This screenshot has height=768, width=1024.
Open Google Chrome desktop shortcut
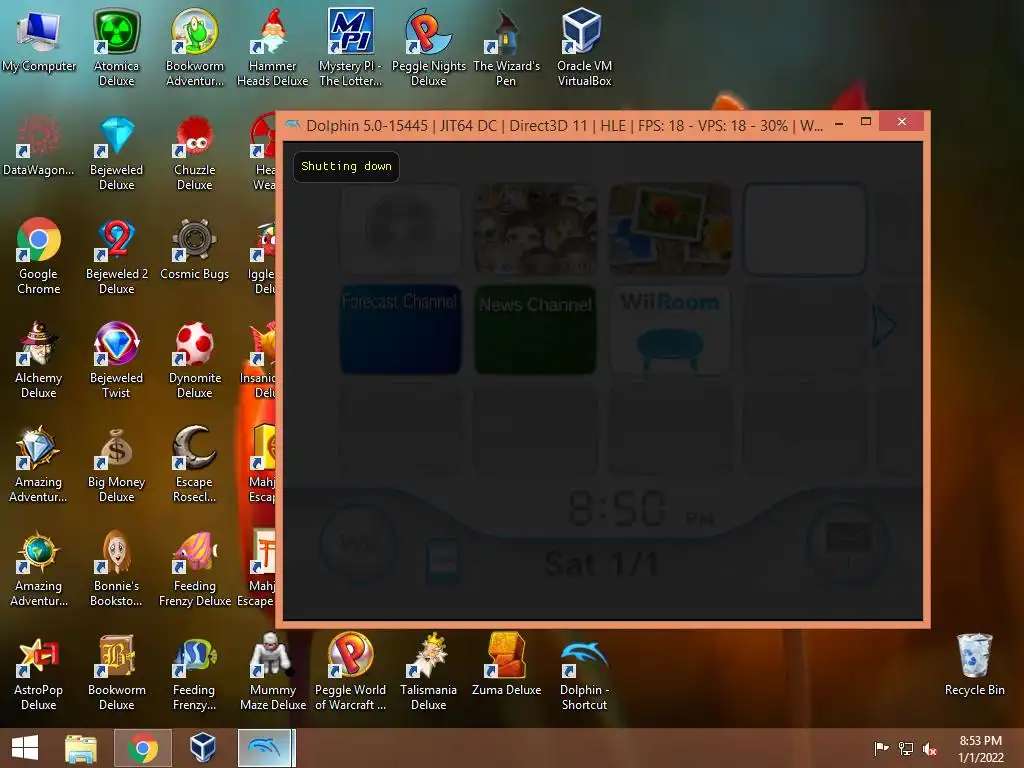[x=39, y=256]
